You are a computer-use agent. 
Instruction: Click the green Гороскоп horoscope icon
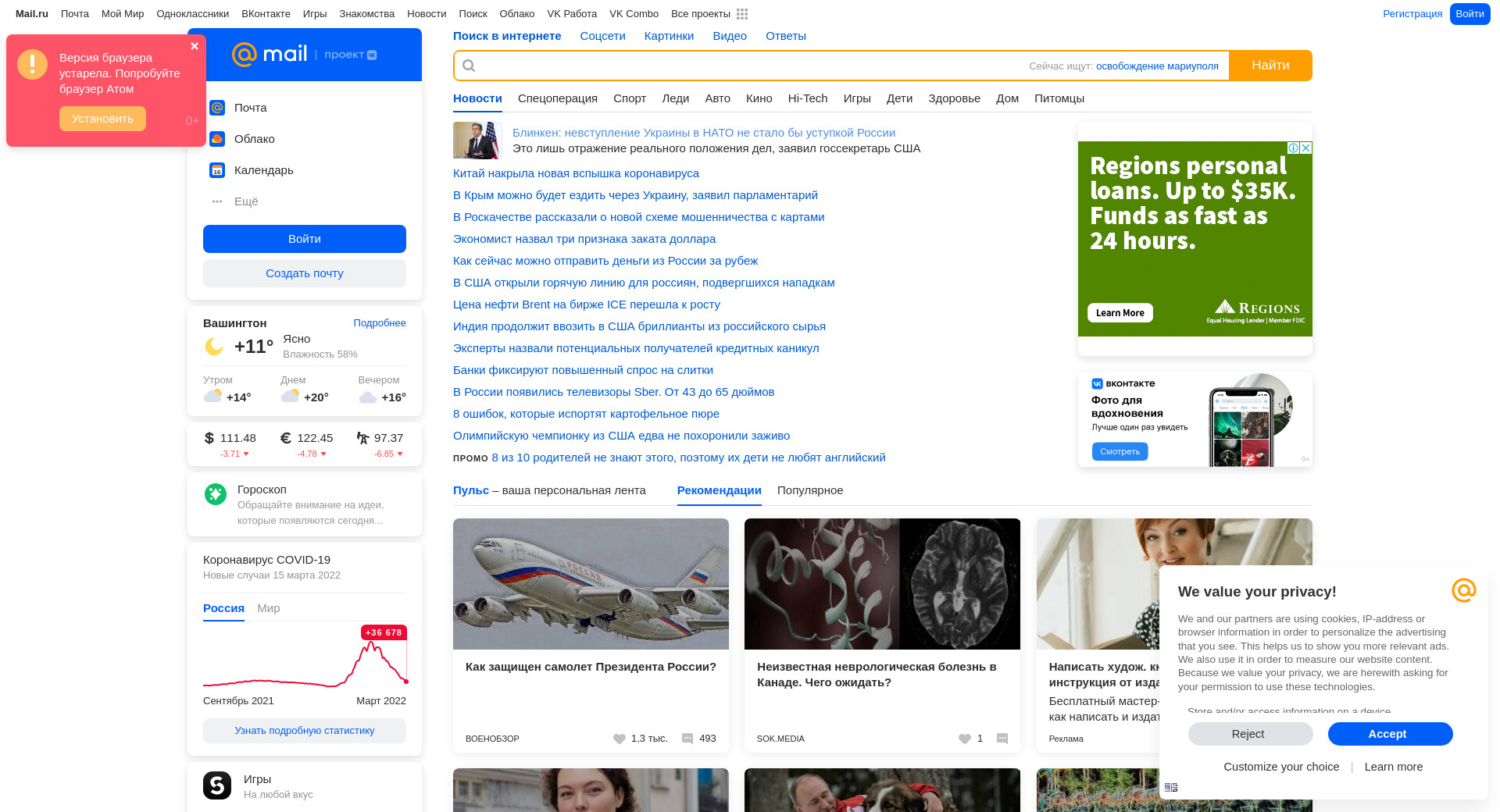point(216,494)
